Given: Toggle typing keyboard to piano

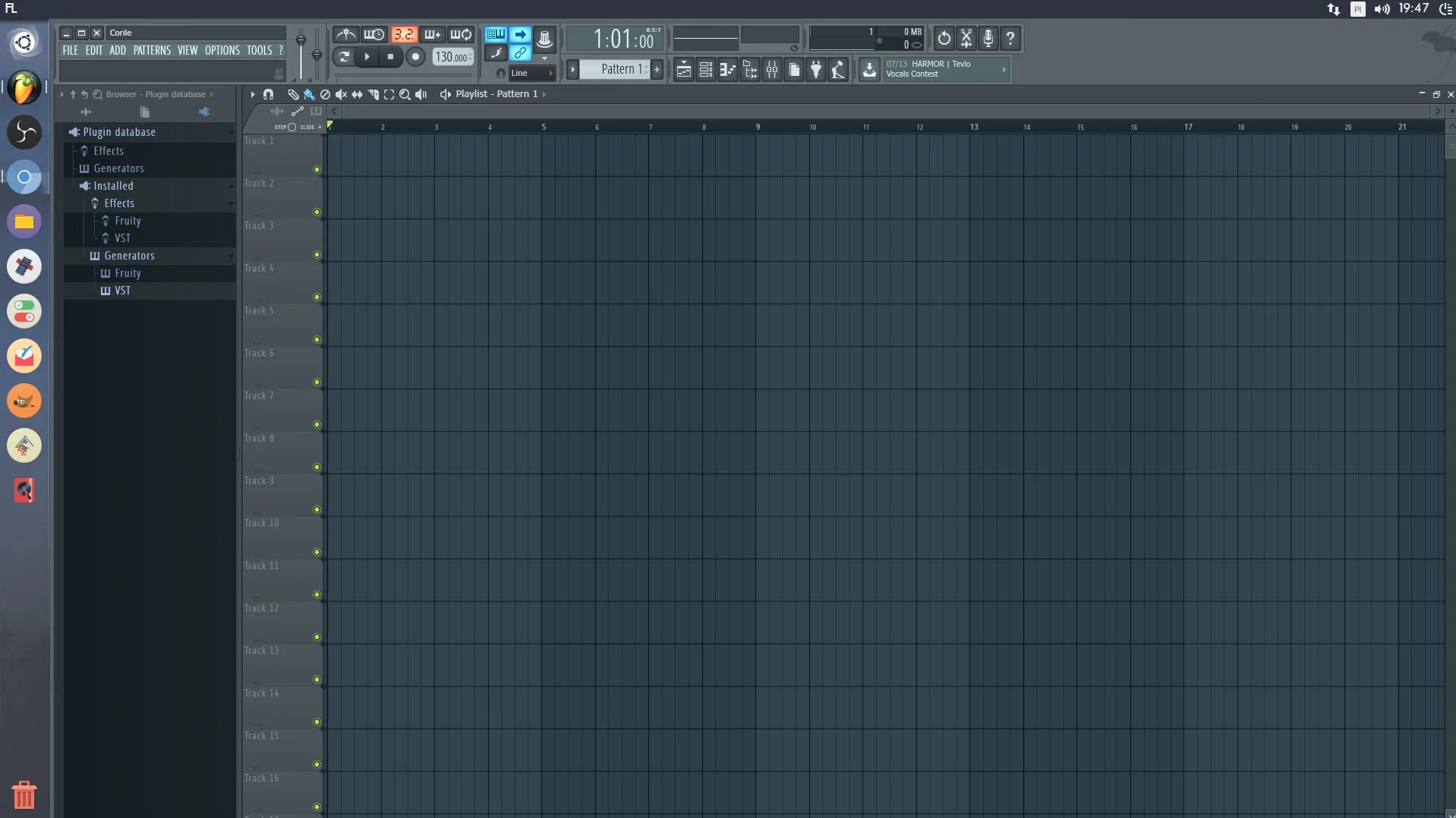Looking at the screenshot, I should coord(496,34).
